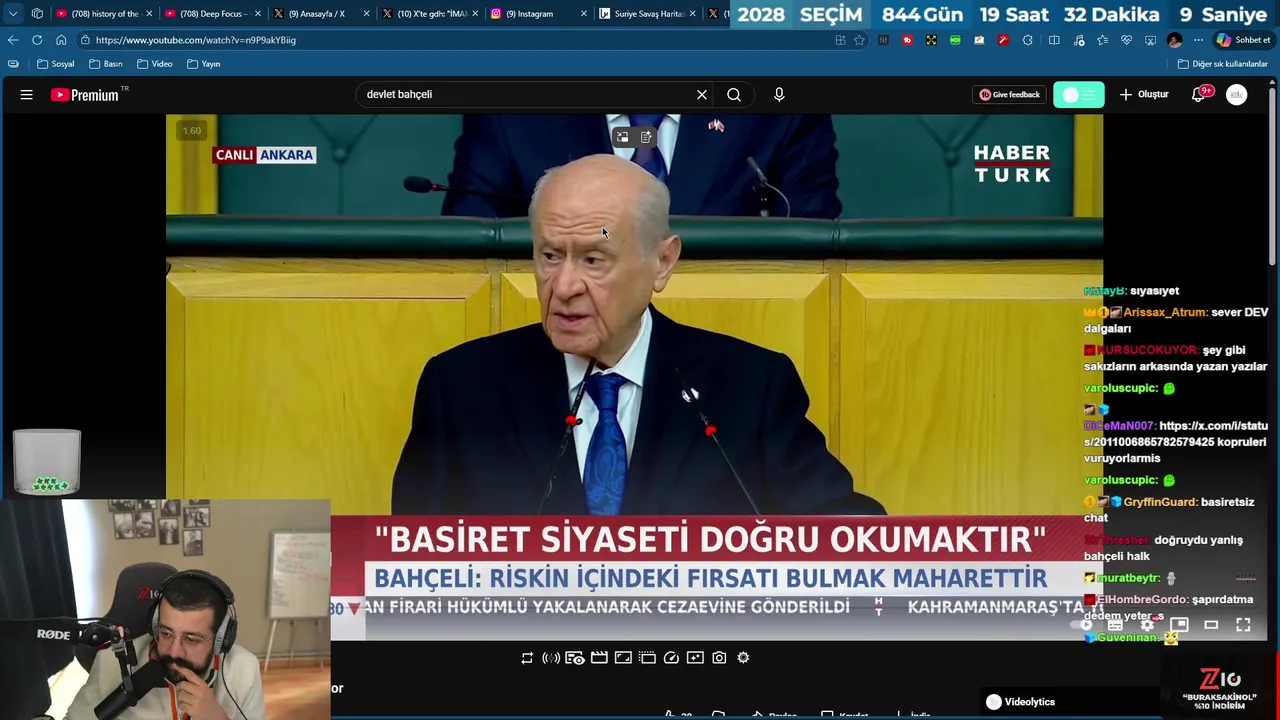Open the Yayın bookmarks folder

tap(203, 64)
